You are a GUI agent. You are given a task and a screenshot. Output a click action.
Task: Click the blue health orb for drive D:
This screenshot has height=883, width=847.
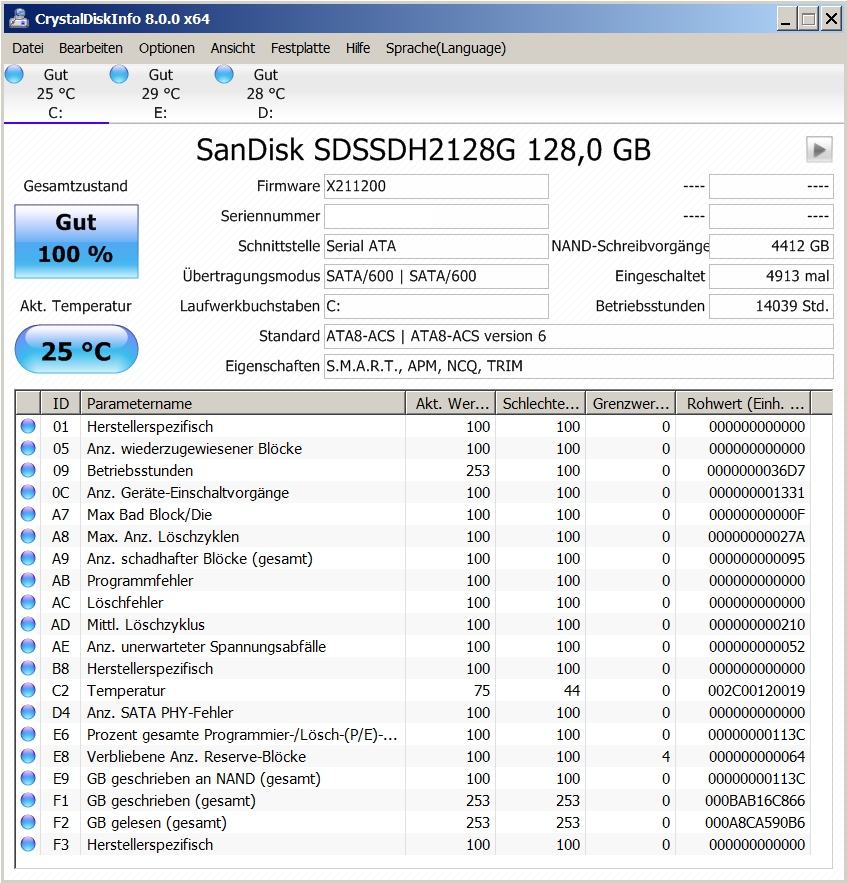(x=224, y=74)
